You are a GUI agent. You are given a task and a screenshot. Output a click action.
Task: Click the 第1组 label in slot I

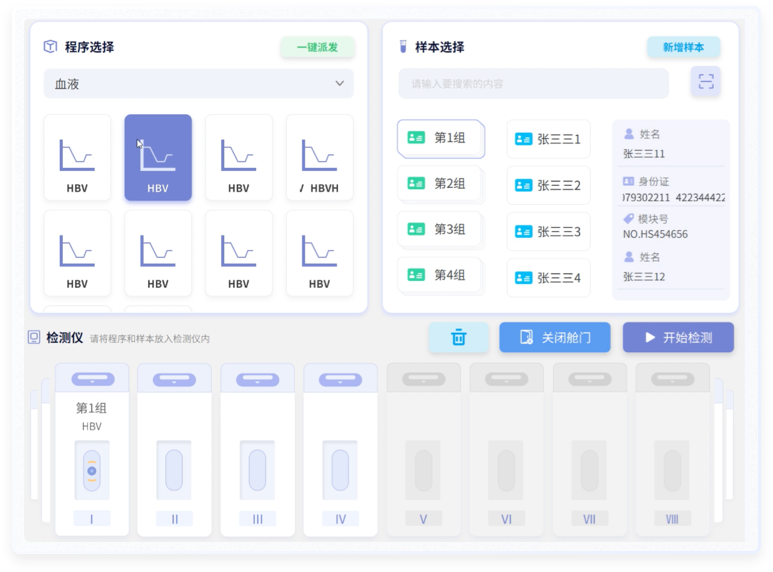(91, 408)
